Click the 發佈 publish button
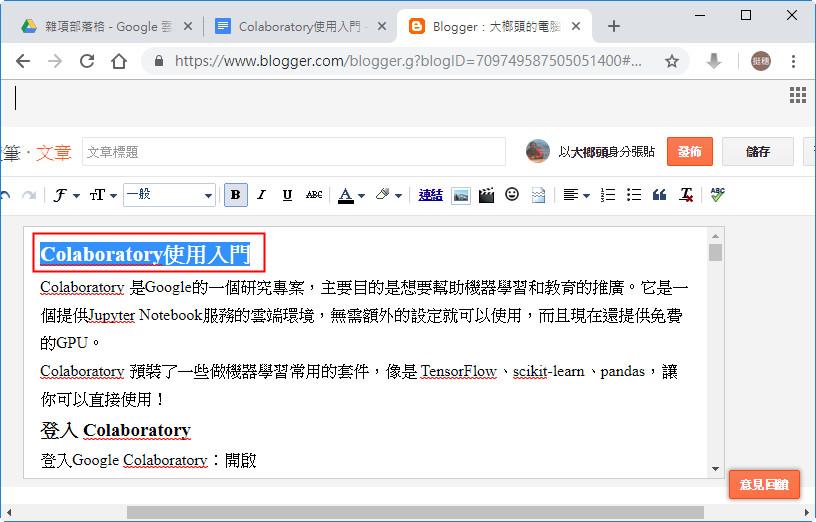This screenshot has width=816, height=522. click(x=690, y=151)
